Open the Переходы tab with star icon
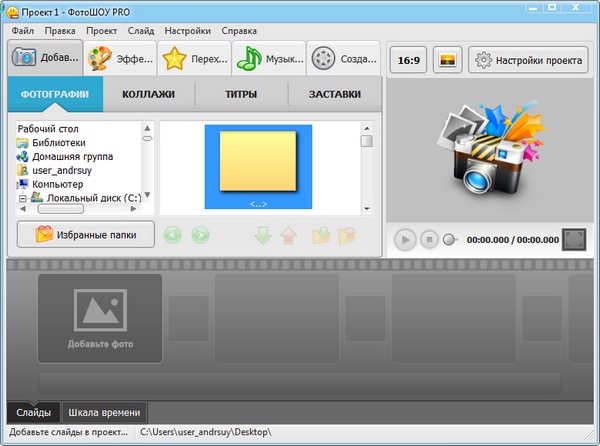Image resolution: width=600 pixels, height=446 pixels. pyautogui.click(x=194, y=59)
